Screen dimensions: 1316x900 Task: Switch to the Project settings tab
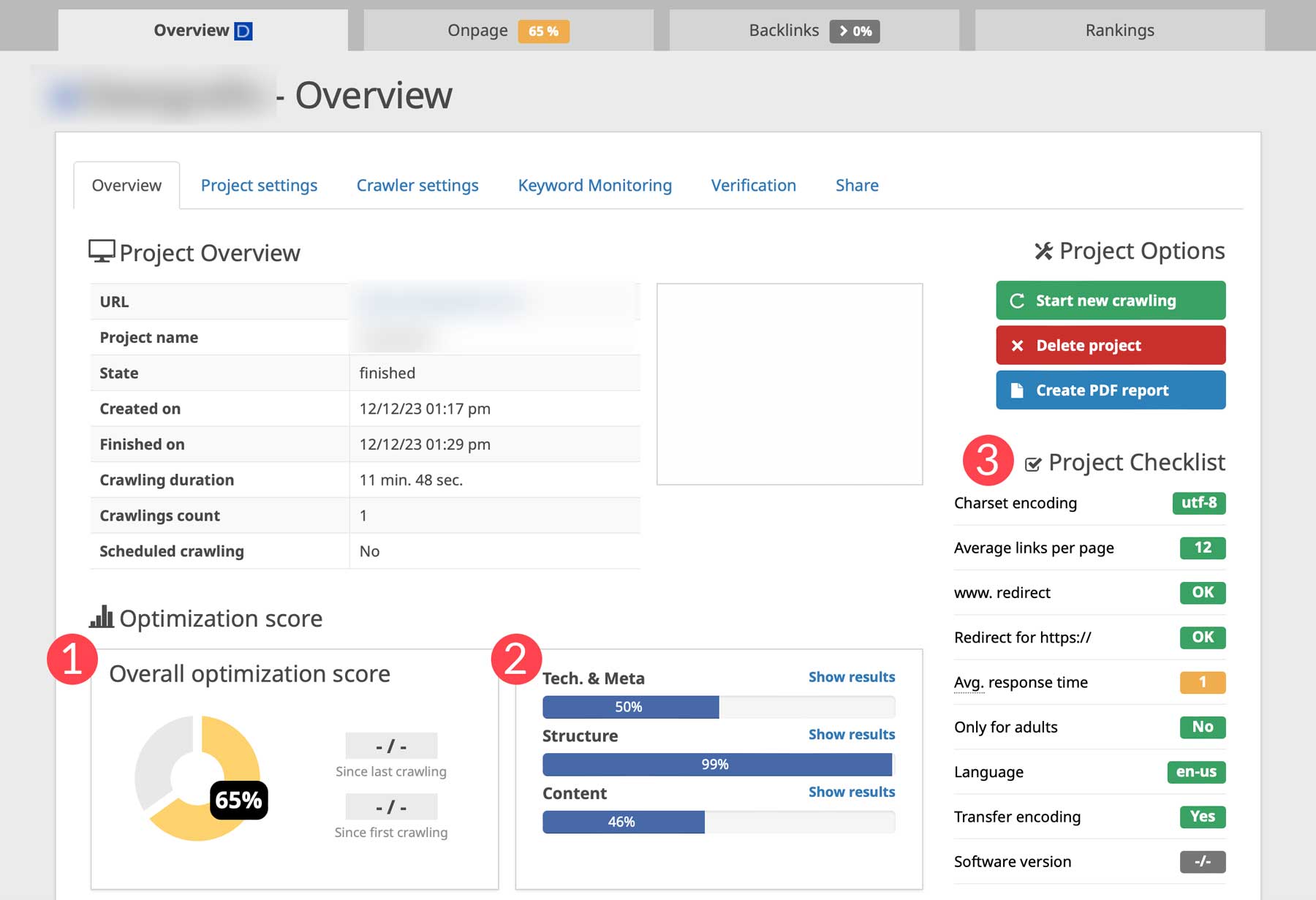pyautogui.click(x=259, y=186)
